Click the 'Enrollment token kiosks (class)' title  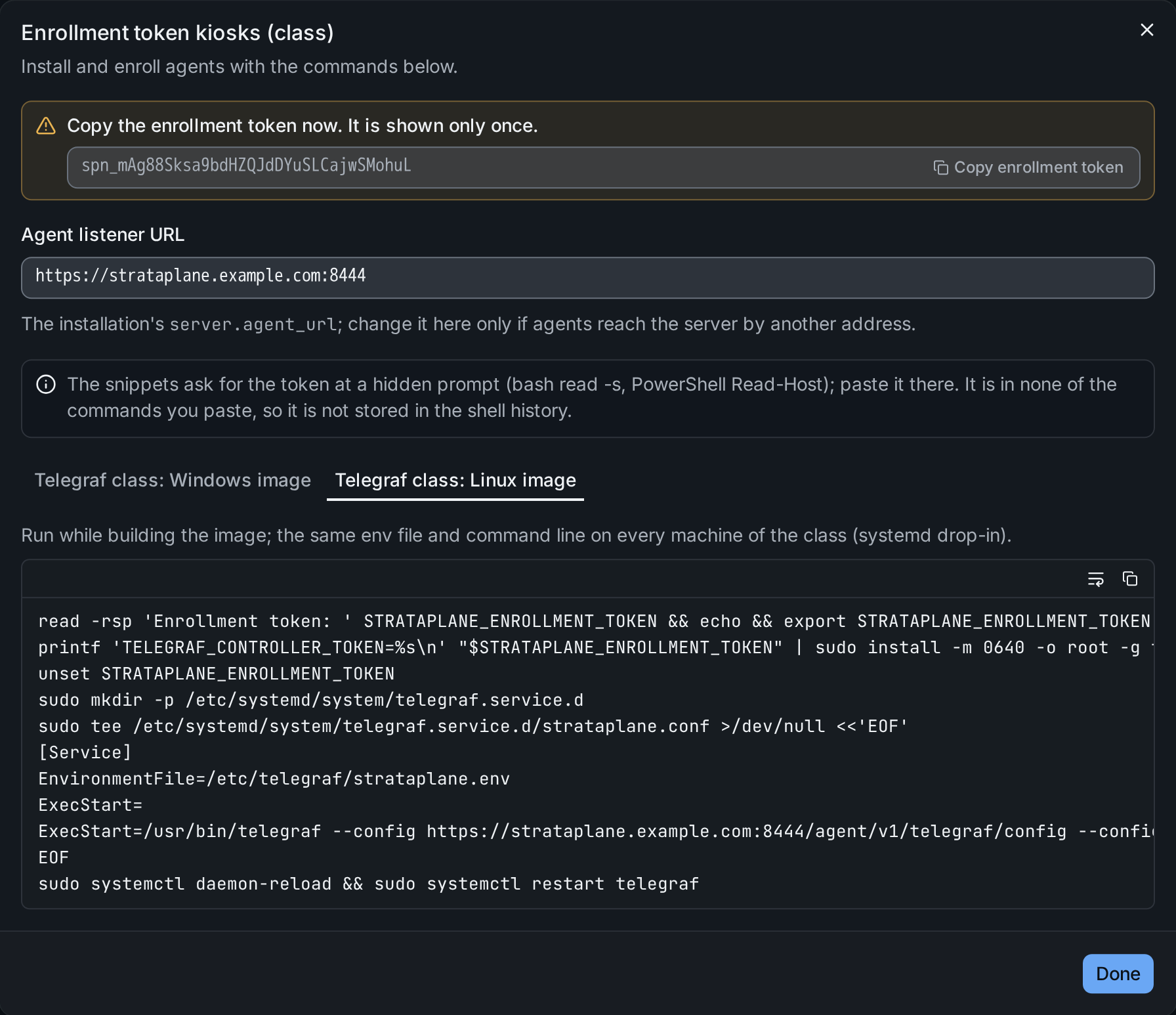coord(177,33)
